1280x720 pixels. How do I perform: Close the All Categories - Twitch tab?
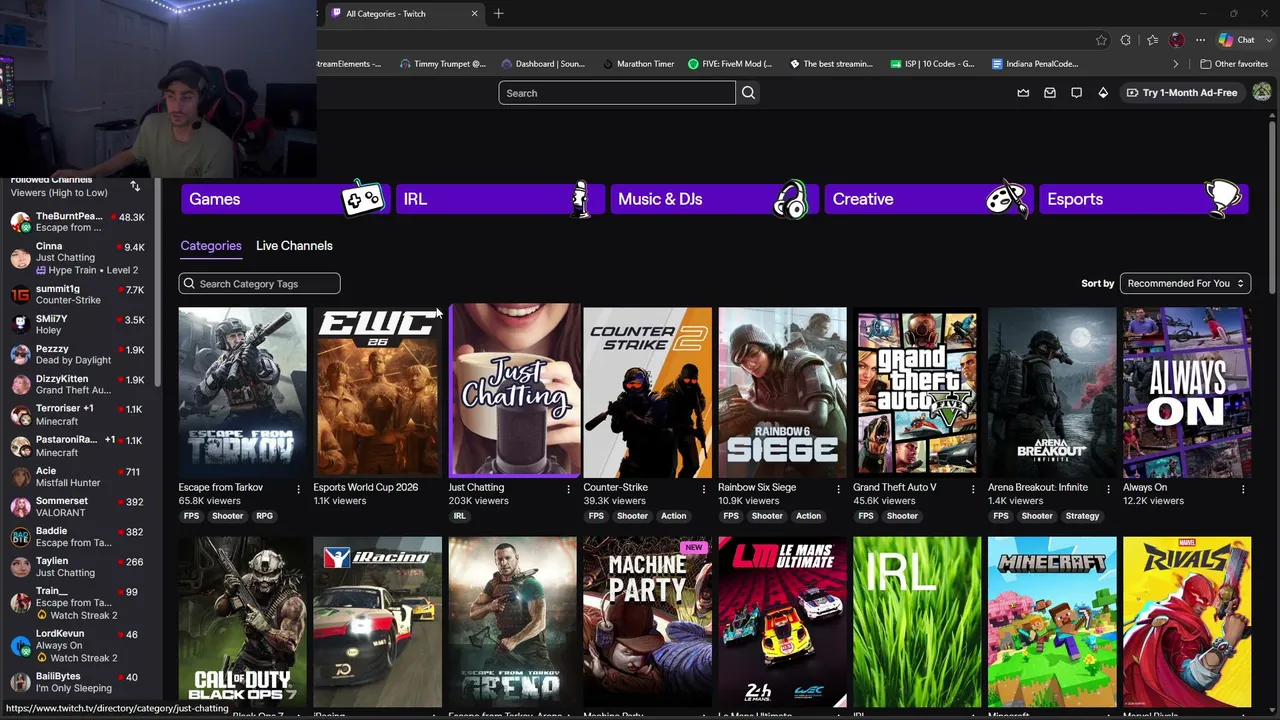pos(474,13)
